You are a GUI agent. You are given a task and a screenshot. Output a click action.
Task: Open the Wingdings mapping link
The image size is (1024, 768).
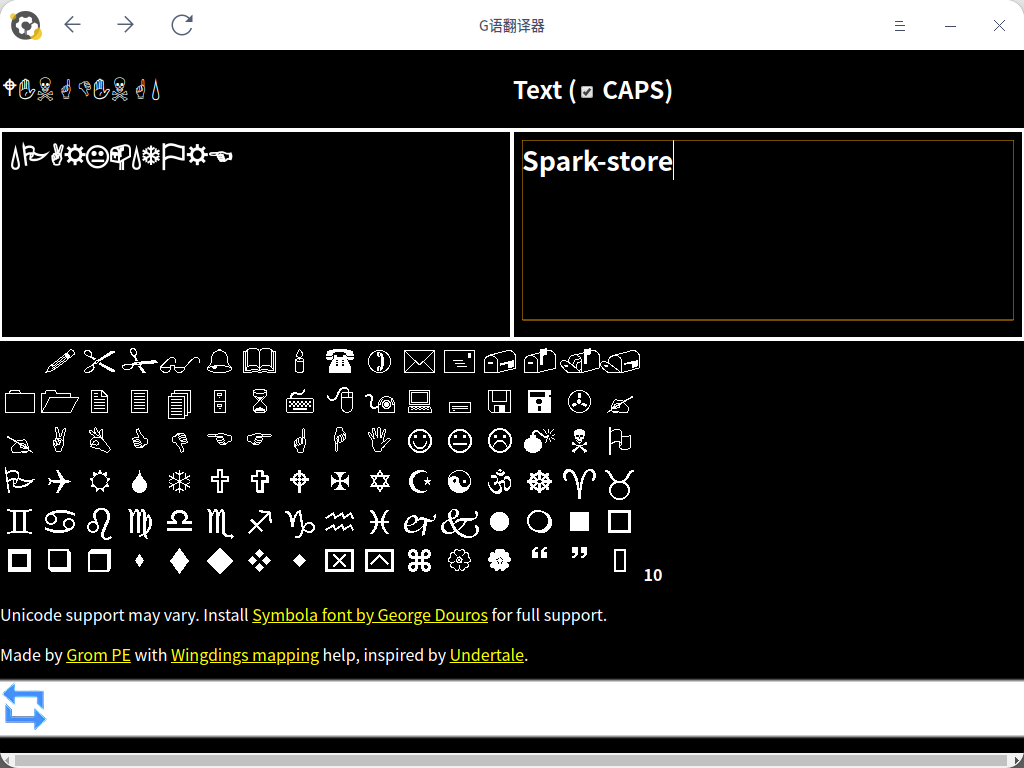(x=245, y=656)
